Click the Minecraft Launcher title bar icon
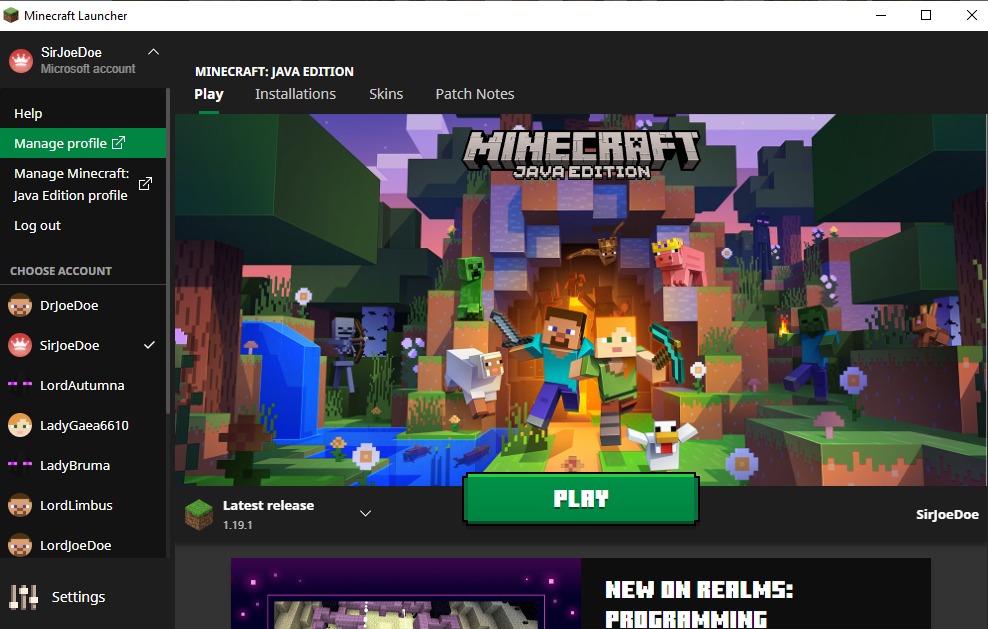This screenshot has height=629, width=988. point(11,15)
